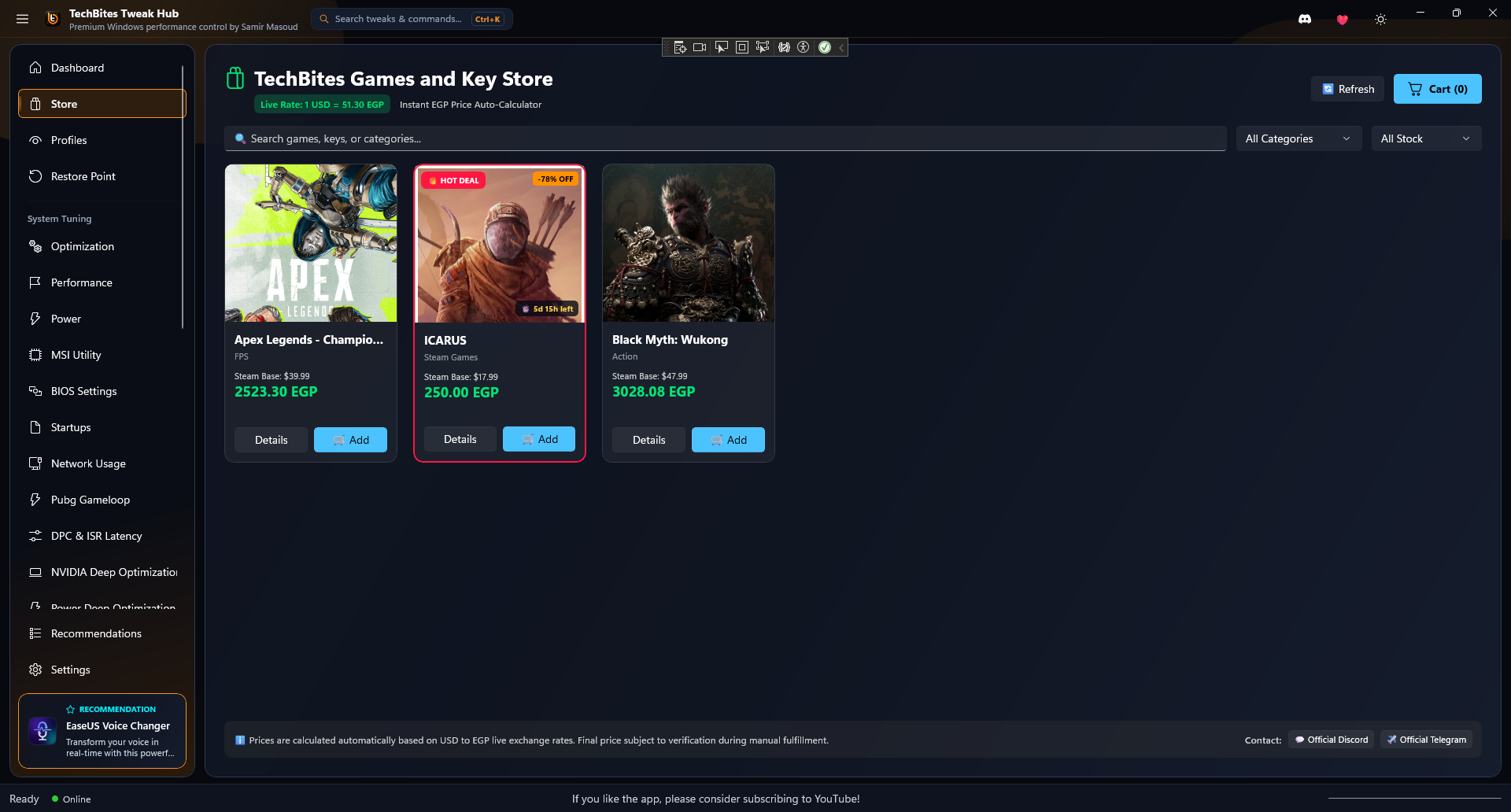Image resolution: width=1511 pixels, height=812 pixels.
Task: Go to Dashboard
Action: pos(102,68)
